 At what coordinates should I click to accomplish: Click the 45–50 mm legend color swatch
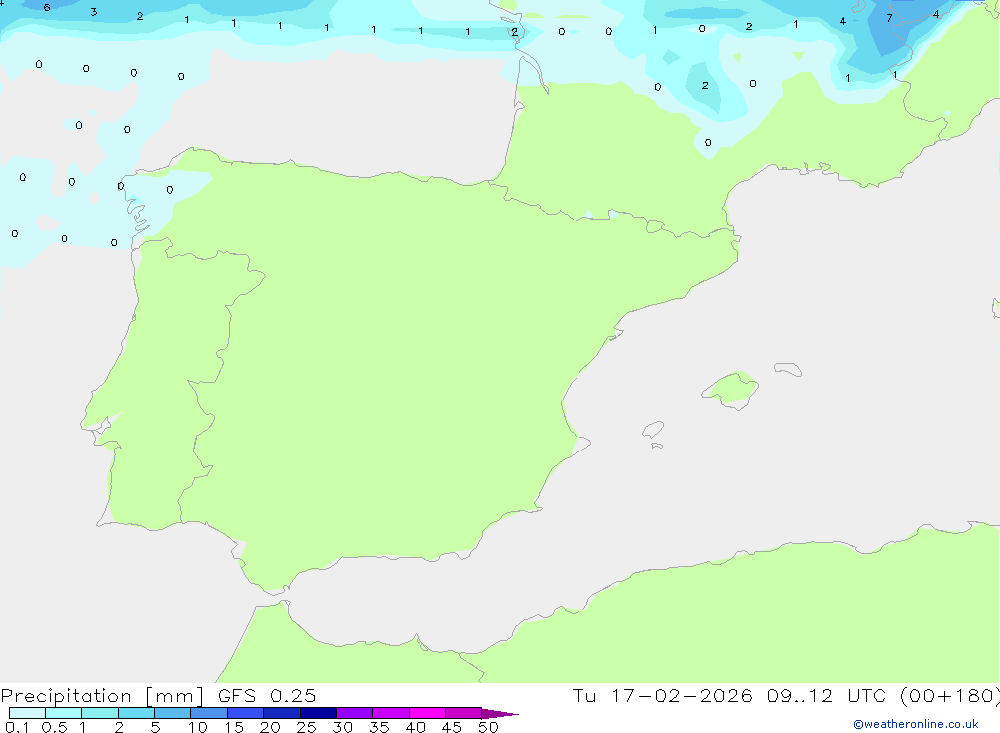(463, 713)
